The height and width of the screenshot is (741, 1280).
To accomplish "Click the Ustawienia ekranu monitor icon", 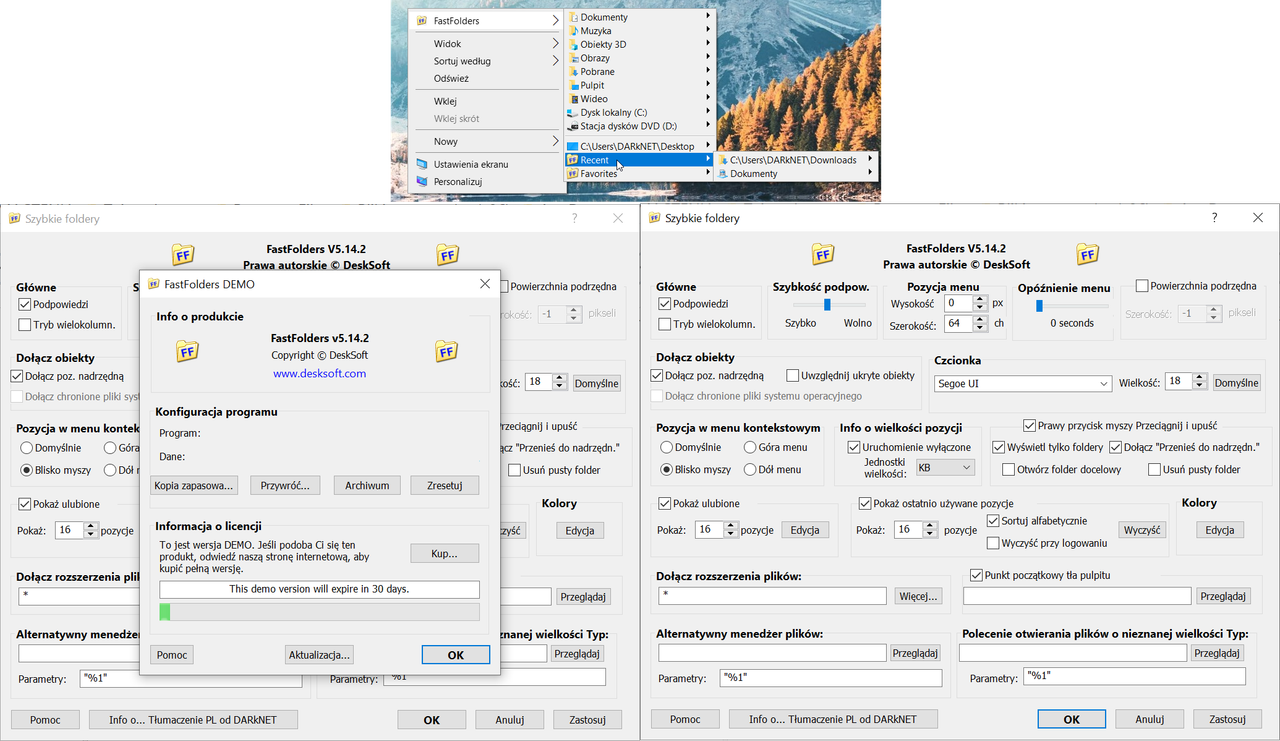I will coord(422,164).
